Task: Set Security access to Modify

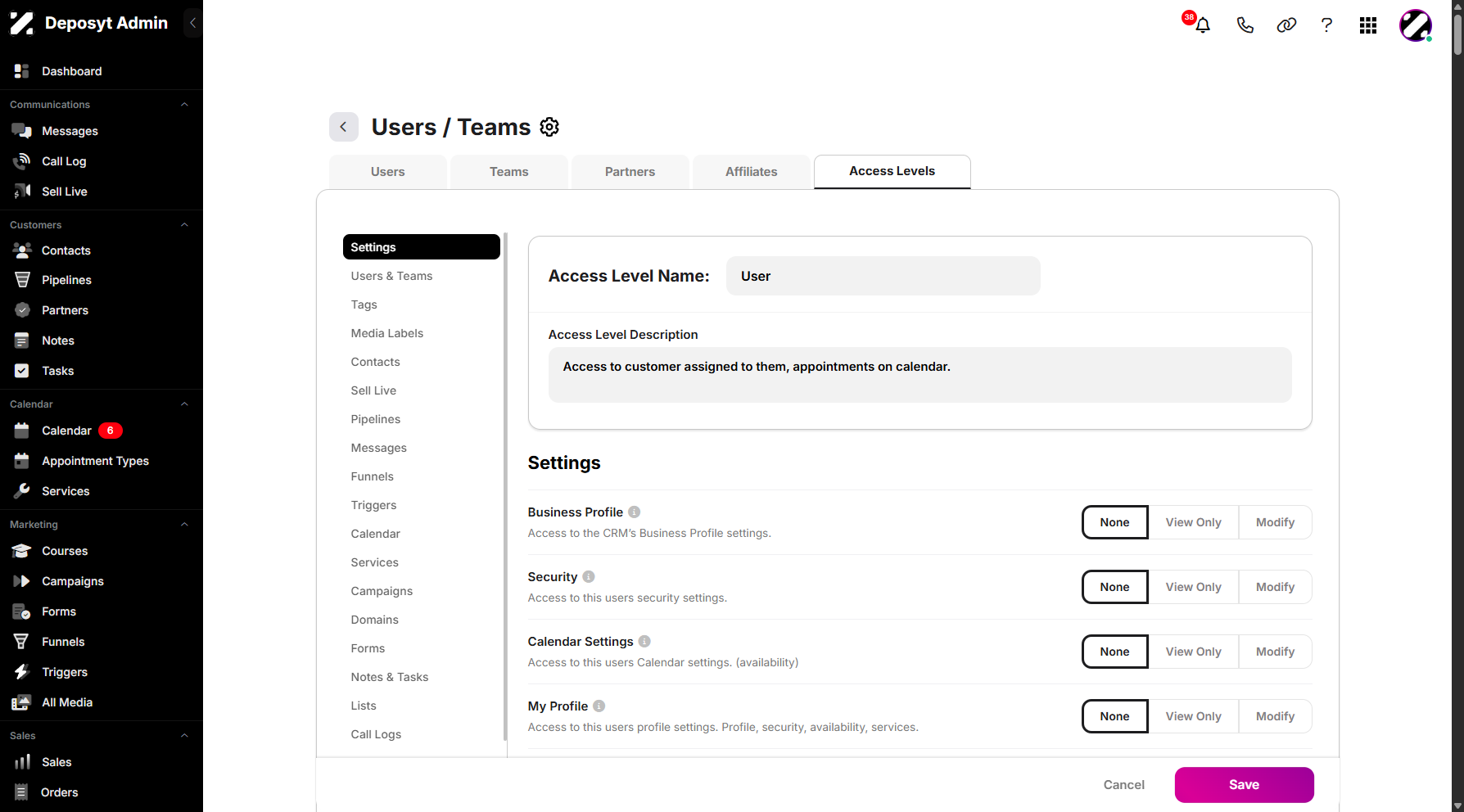Action: click(1275, 587)
